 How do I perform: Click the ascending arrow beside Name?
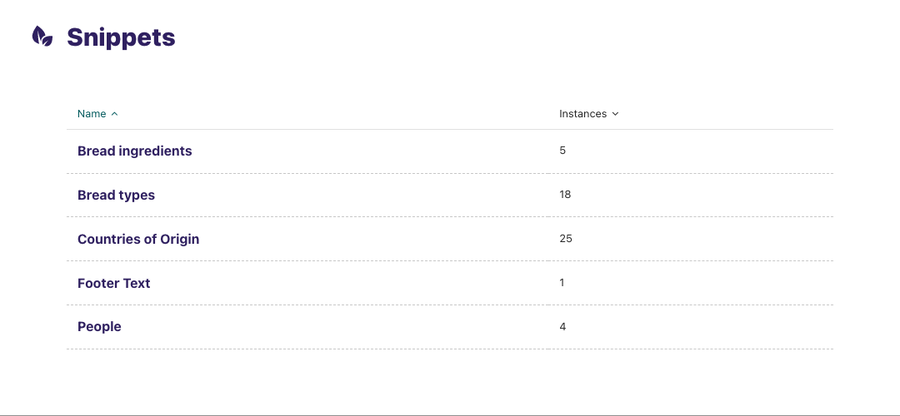click(115, 114)
